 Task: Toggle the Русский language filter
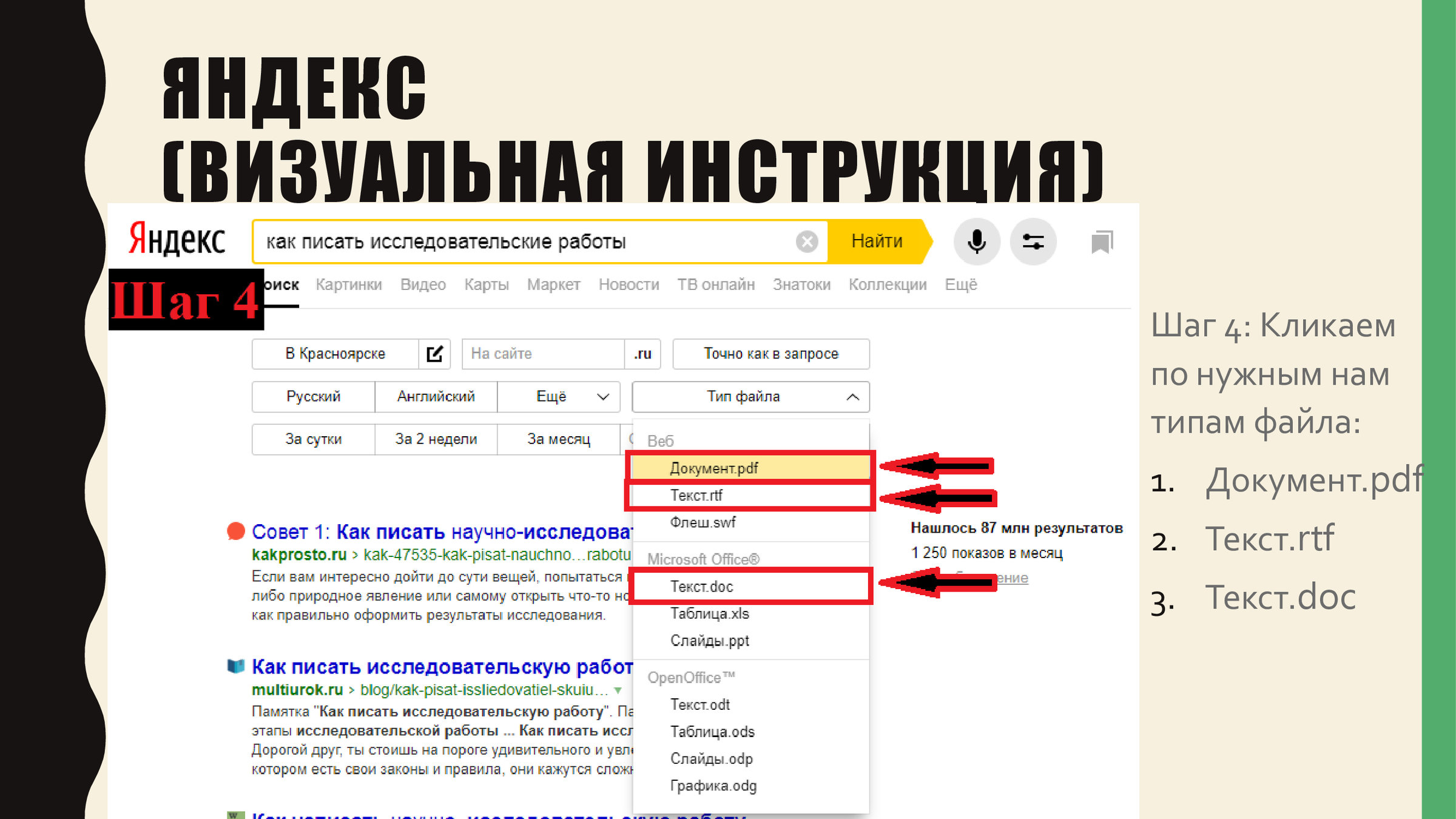coord(313,396)
